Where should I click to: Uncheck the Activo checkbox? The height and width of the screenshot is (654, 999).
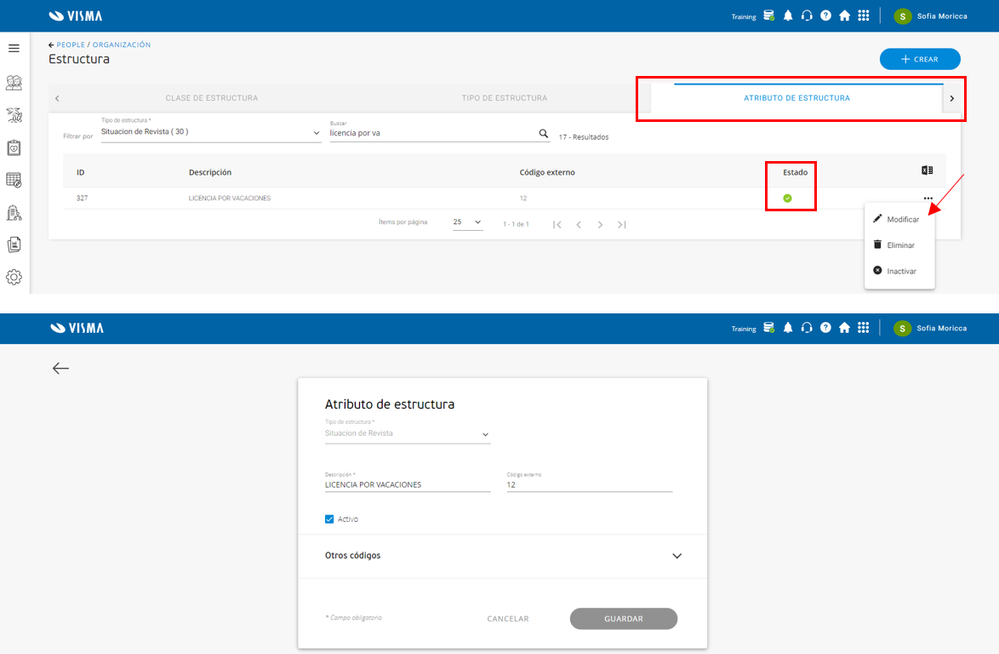(x=329, y=519)
